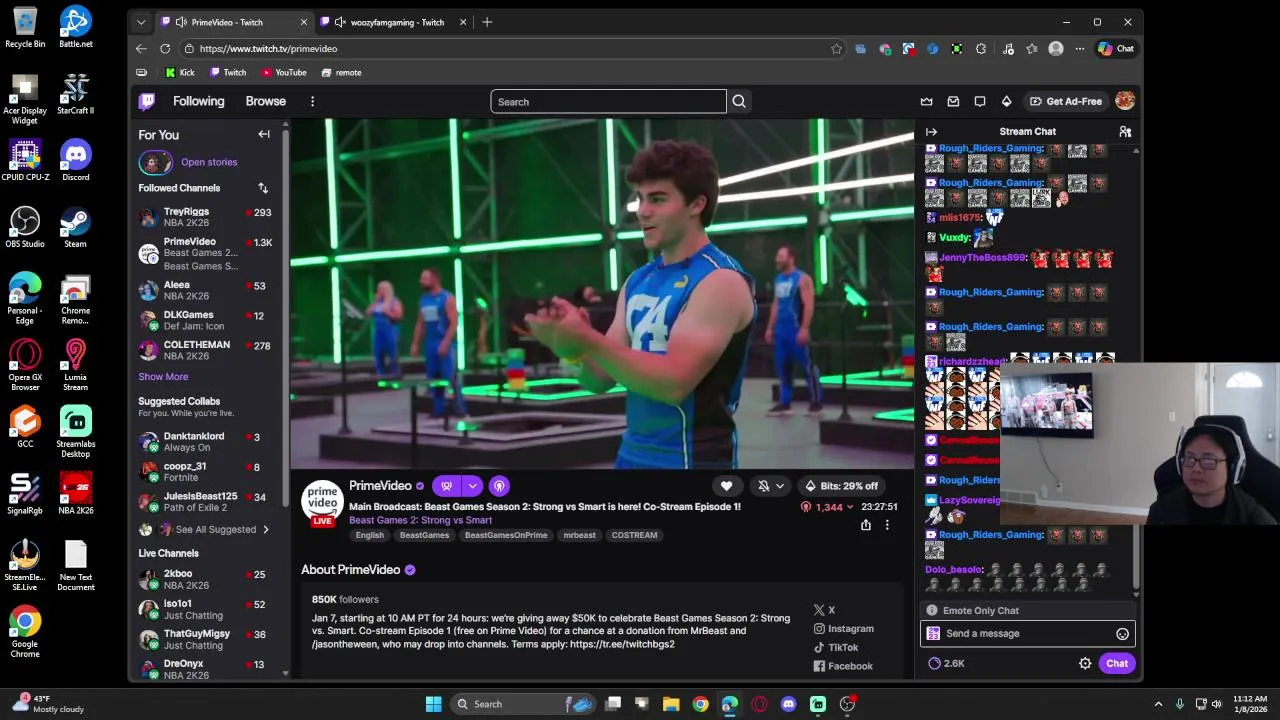
Task: Submit search with the magnifier button
Action: 739,101
